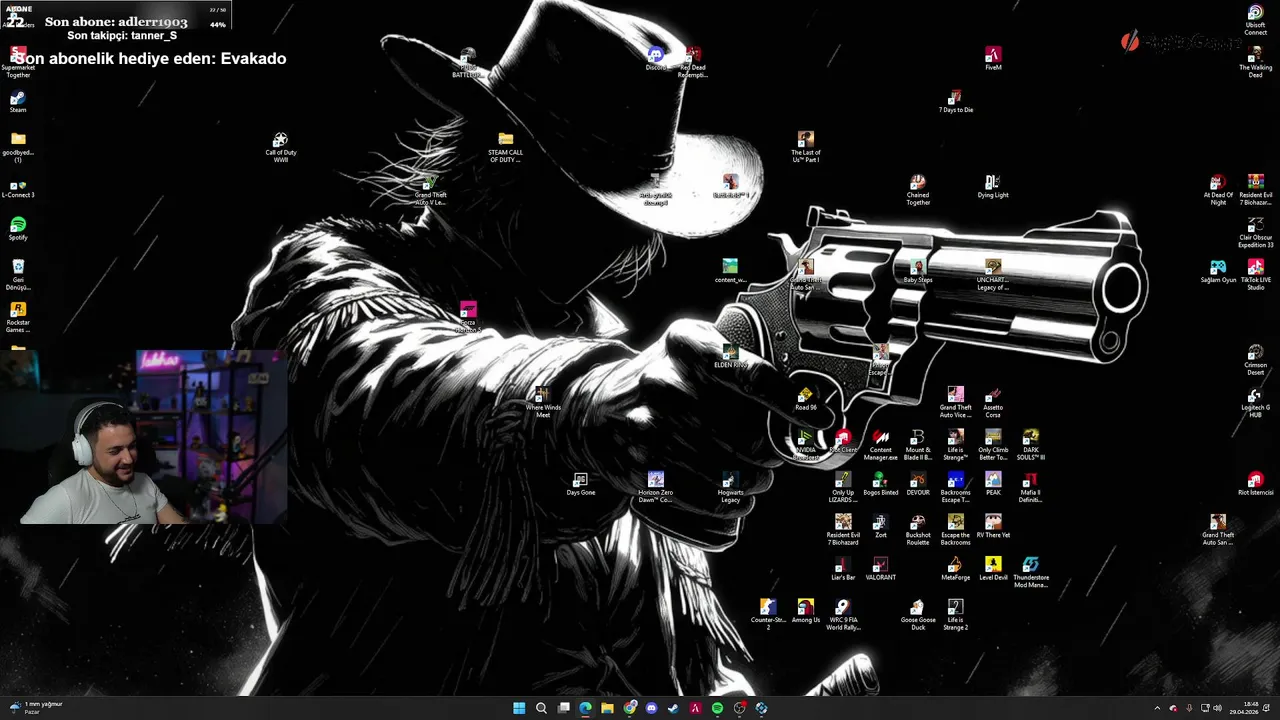The image size is (1280, 720).
Task: Launch Steam from its desktop shortcut
Action: [18, 103]
